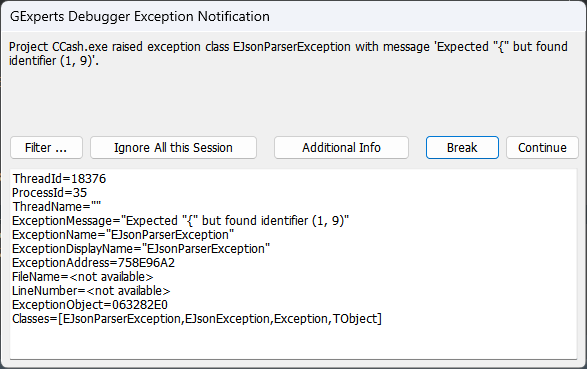Click the EJsonParserException class name in the message
This screenshot has width=587, height=369.
click(292, 47)
